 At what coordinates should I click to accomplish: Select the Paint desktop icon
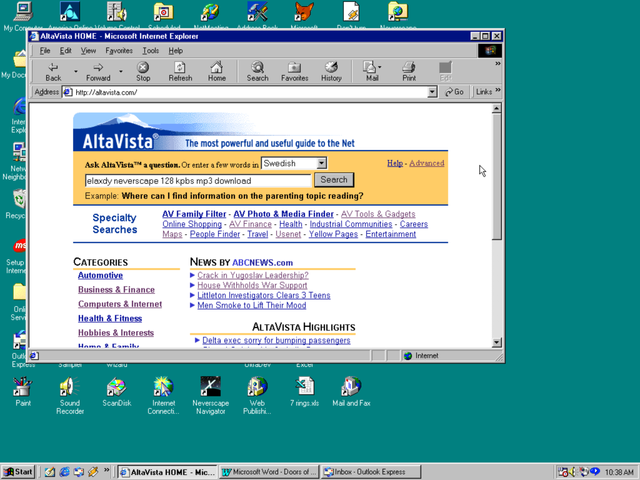pos(23,392)
